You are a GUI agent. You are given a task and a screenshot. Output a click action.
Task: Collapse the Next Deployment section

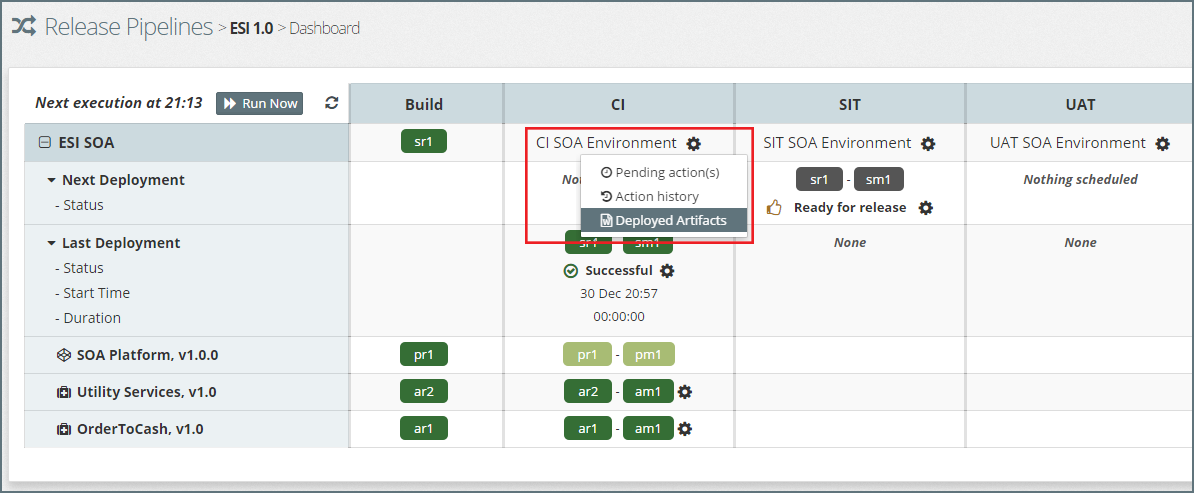click(51, 181)
